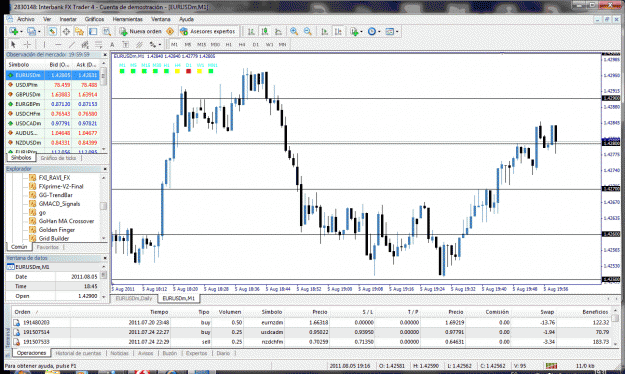Close the Ventana de datos panel

pos(105,258)
